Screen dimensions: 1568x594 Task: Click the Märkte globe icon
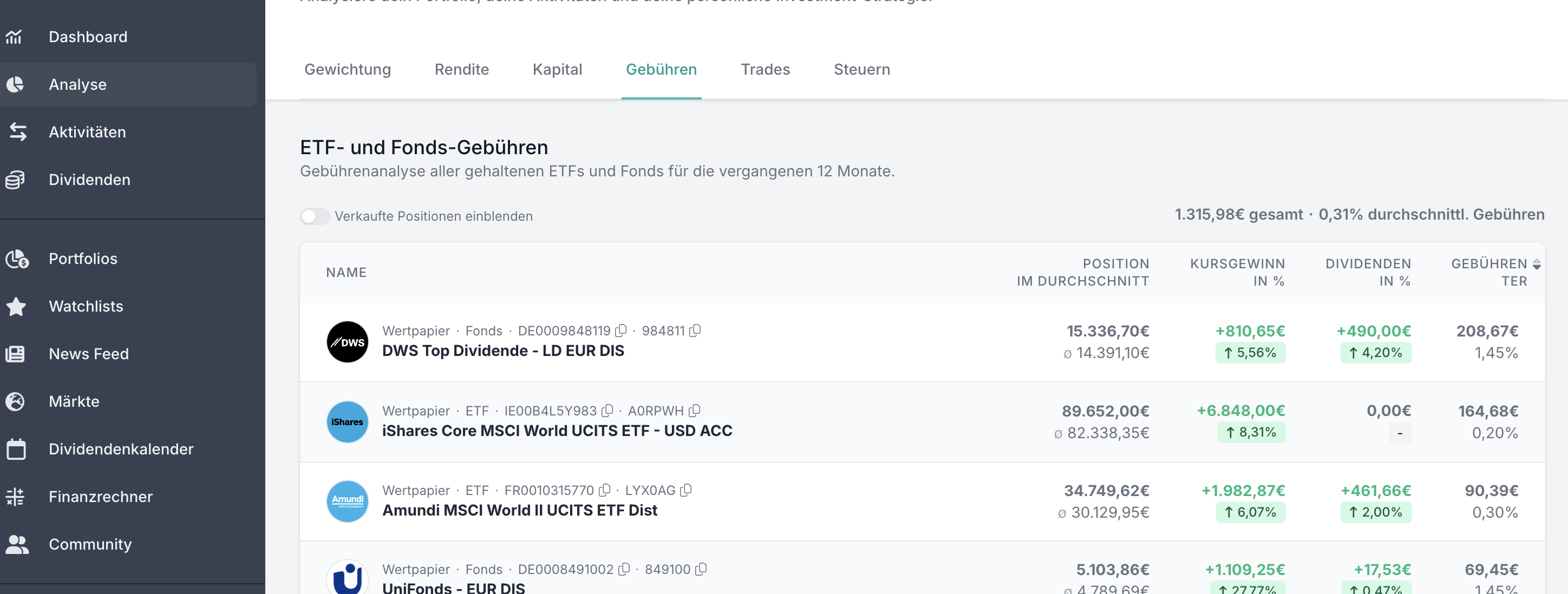(15, 401)
